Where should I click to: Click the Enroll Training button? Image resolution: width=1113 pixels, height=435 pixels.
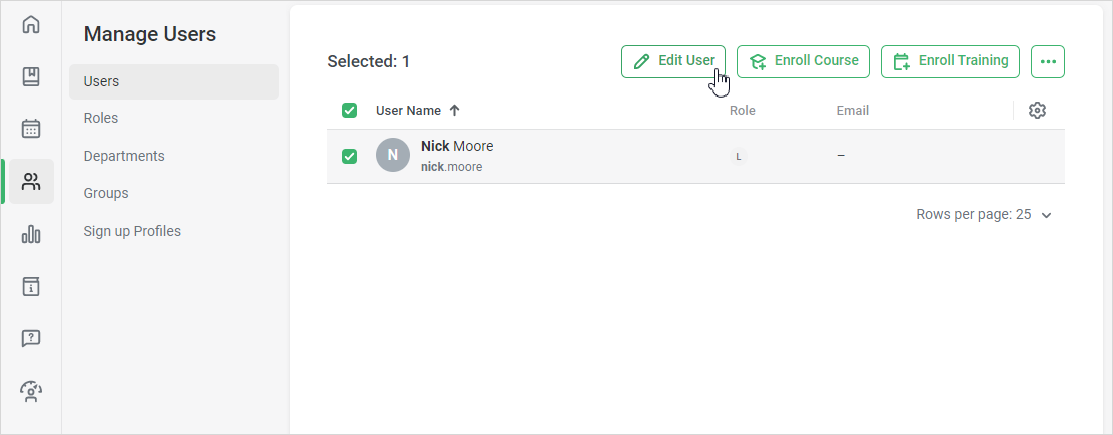(950, 61)
